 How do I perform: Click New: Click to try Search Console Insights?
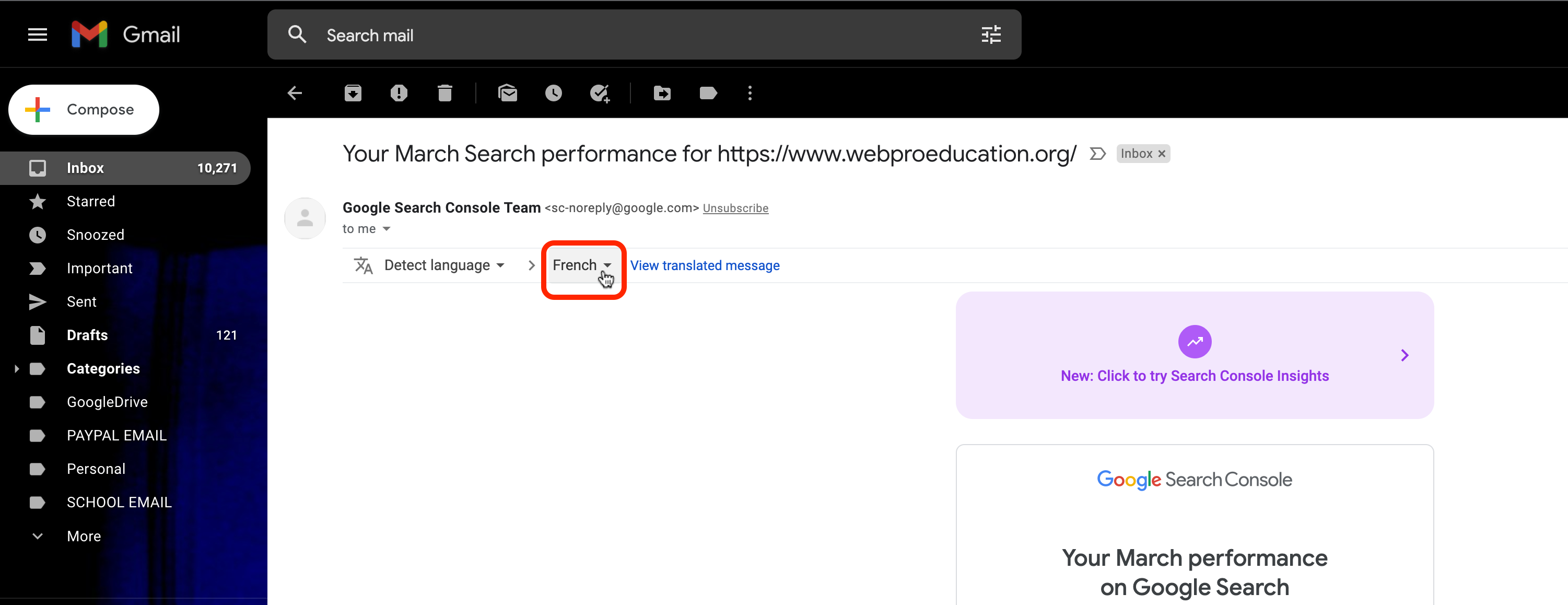click(x=1194, y=376)
